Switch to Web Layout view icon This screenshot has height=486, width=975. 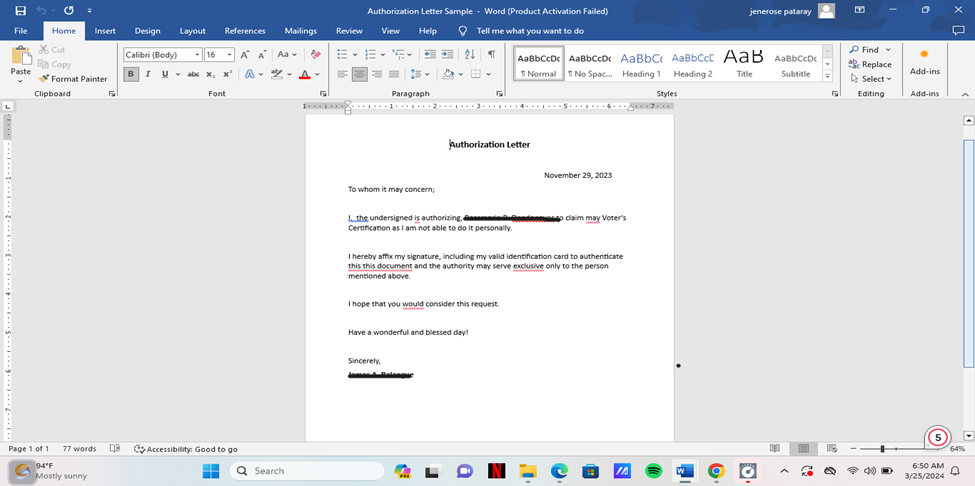point(831,448)
